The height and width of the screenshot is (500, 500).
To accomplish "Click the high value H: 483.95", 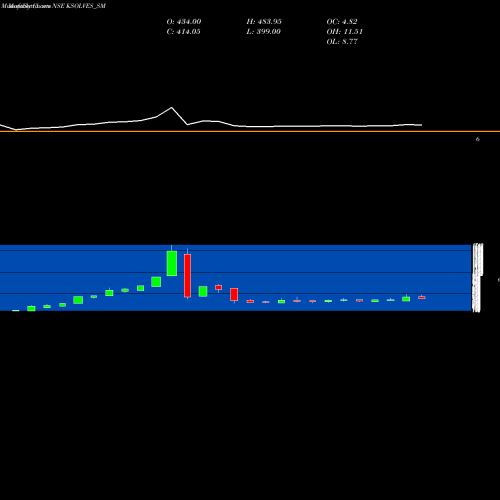I will pyautogui.click(x=264, y=21).
